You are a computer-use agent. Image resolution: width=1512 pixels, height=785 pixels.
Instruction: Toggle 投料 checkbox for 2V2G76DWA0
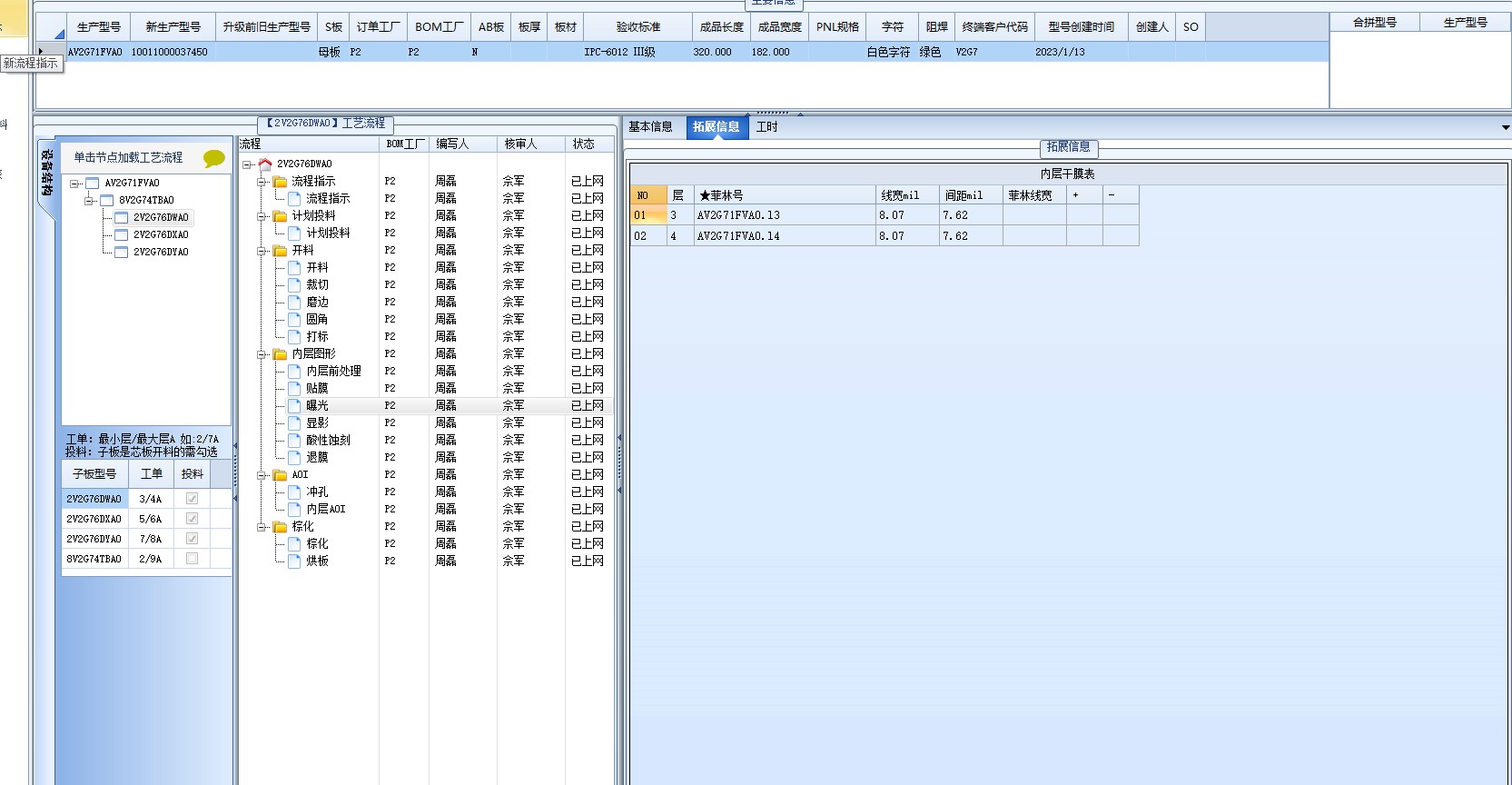coord(192,499)
